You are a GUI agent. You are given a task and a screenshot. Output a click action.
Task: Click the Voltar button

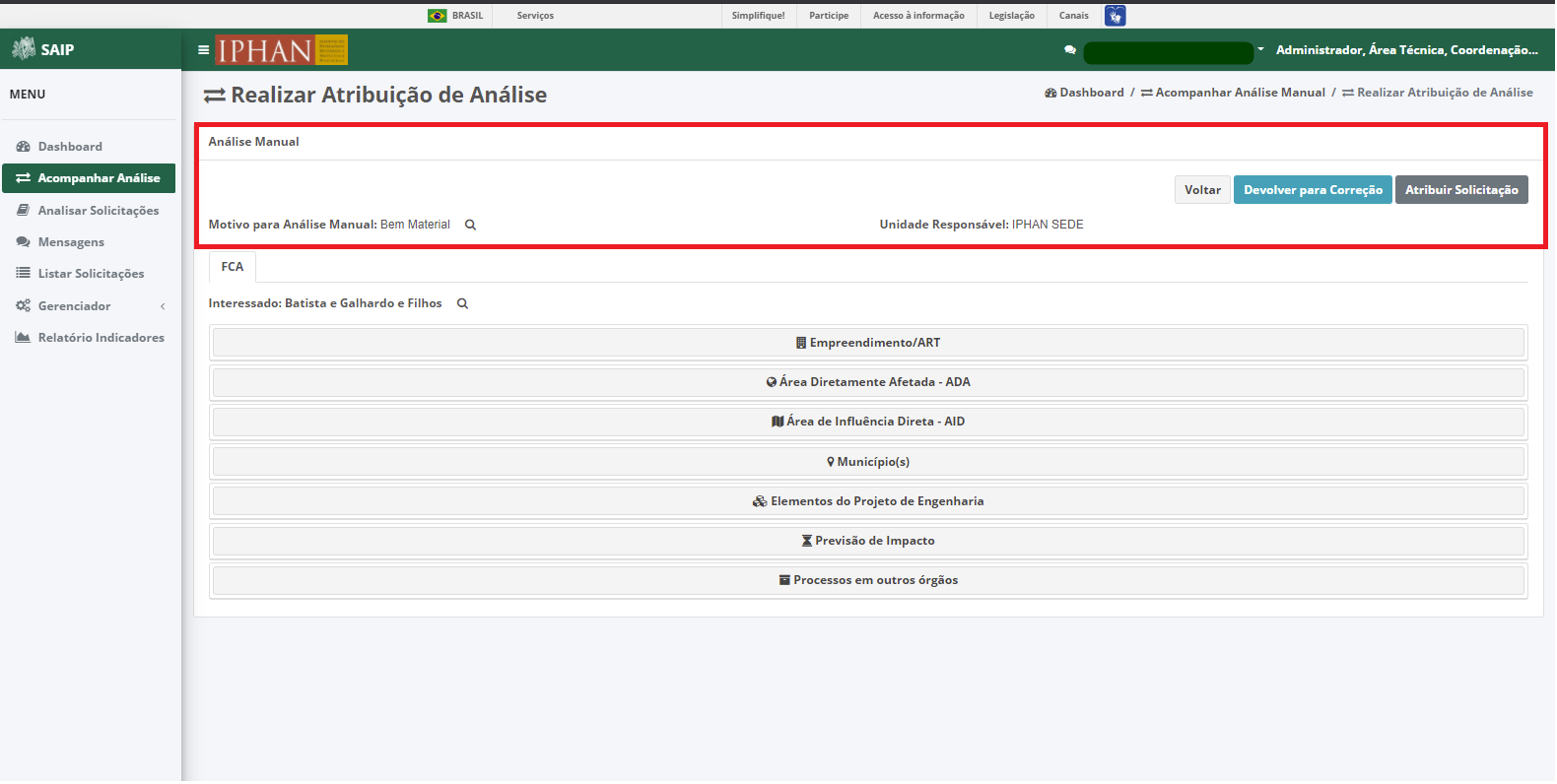click(x=1202, y=190)
